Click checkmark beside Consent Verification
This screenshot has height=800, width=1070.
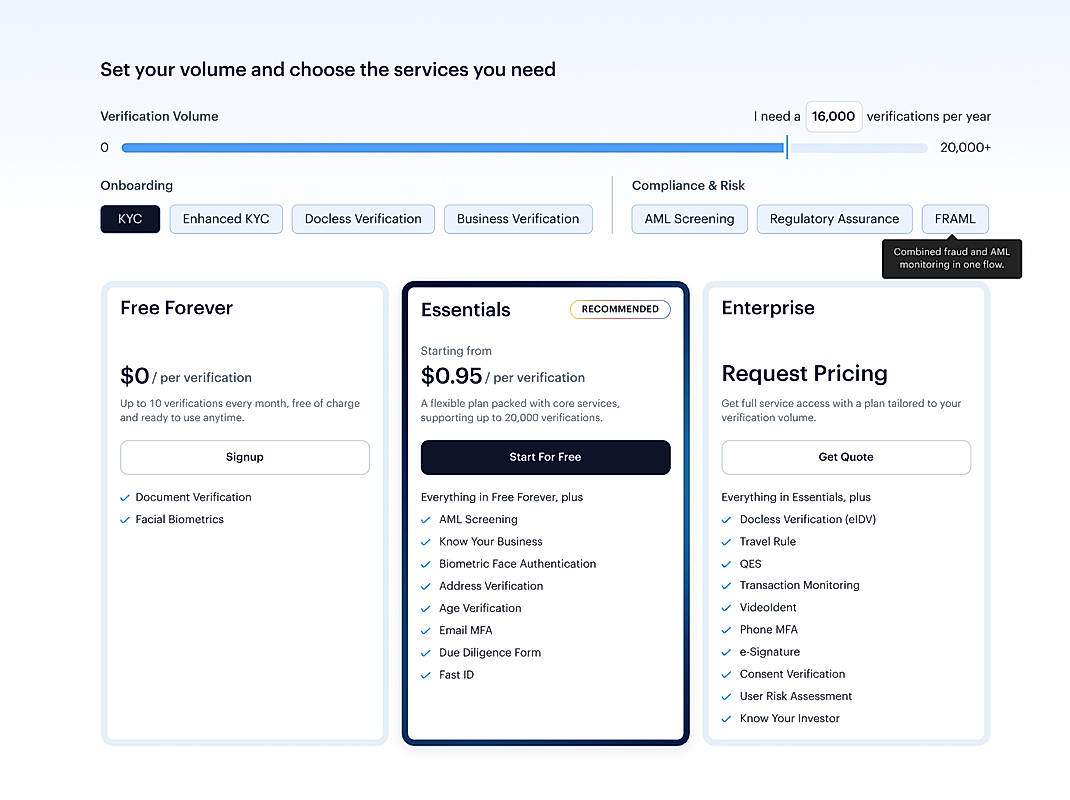click(x=726, y=674)
